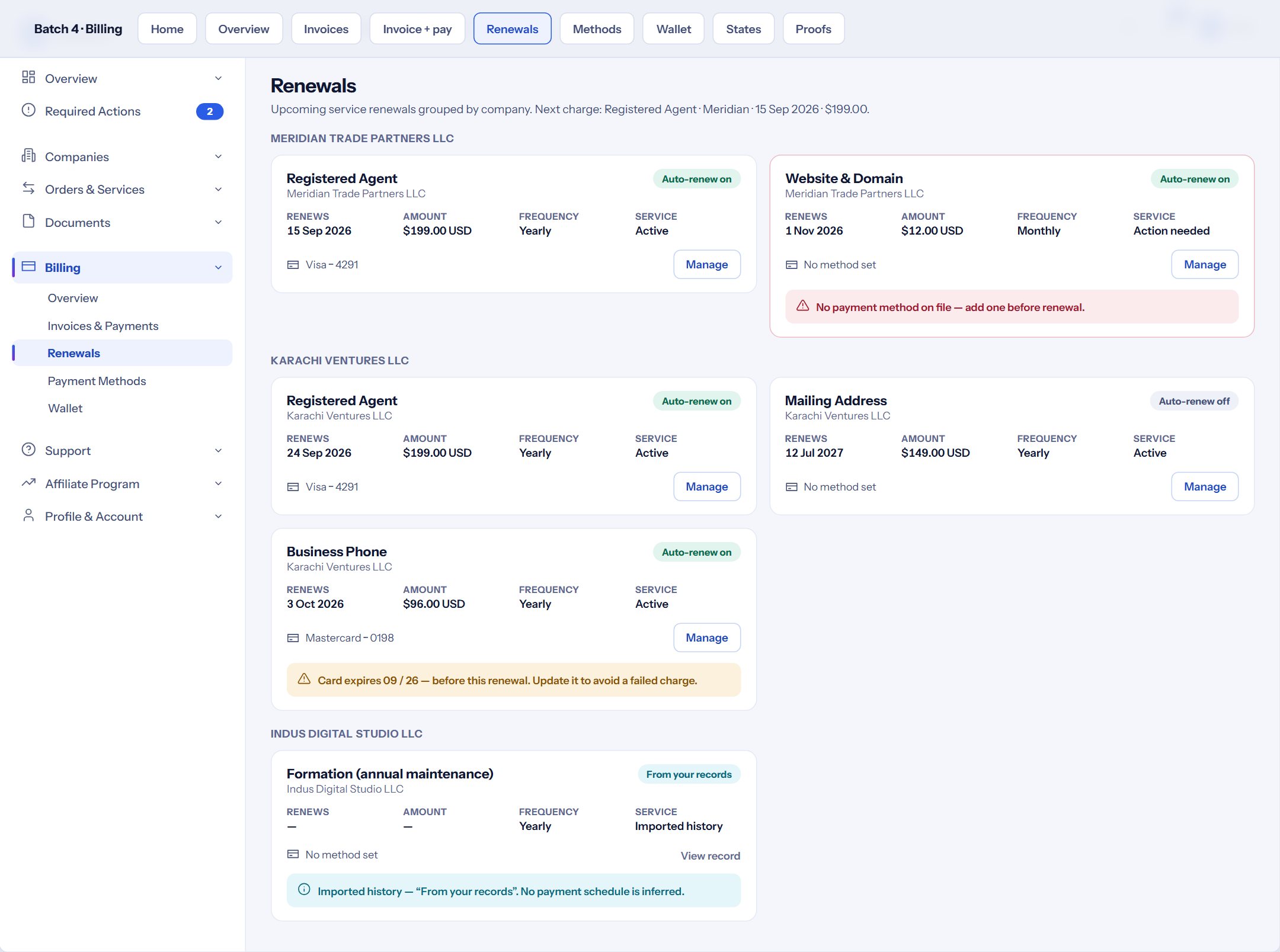Screen dimensions: 1280x952
Task: Click card icon next to Mailing Address No method set
Action: pos(791,487)
